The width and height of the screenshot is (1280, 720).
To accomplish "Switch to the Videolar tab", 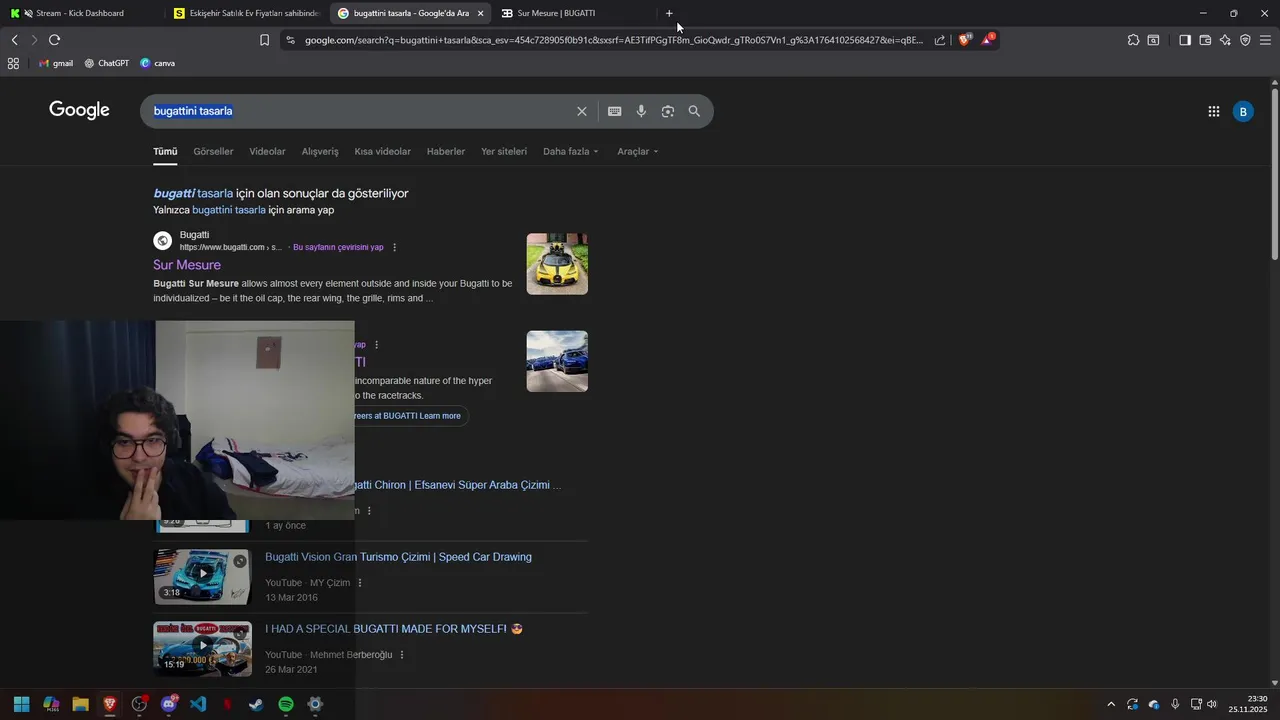I will pos(267,152).
